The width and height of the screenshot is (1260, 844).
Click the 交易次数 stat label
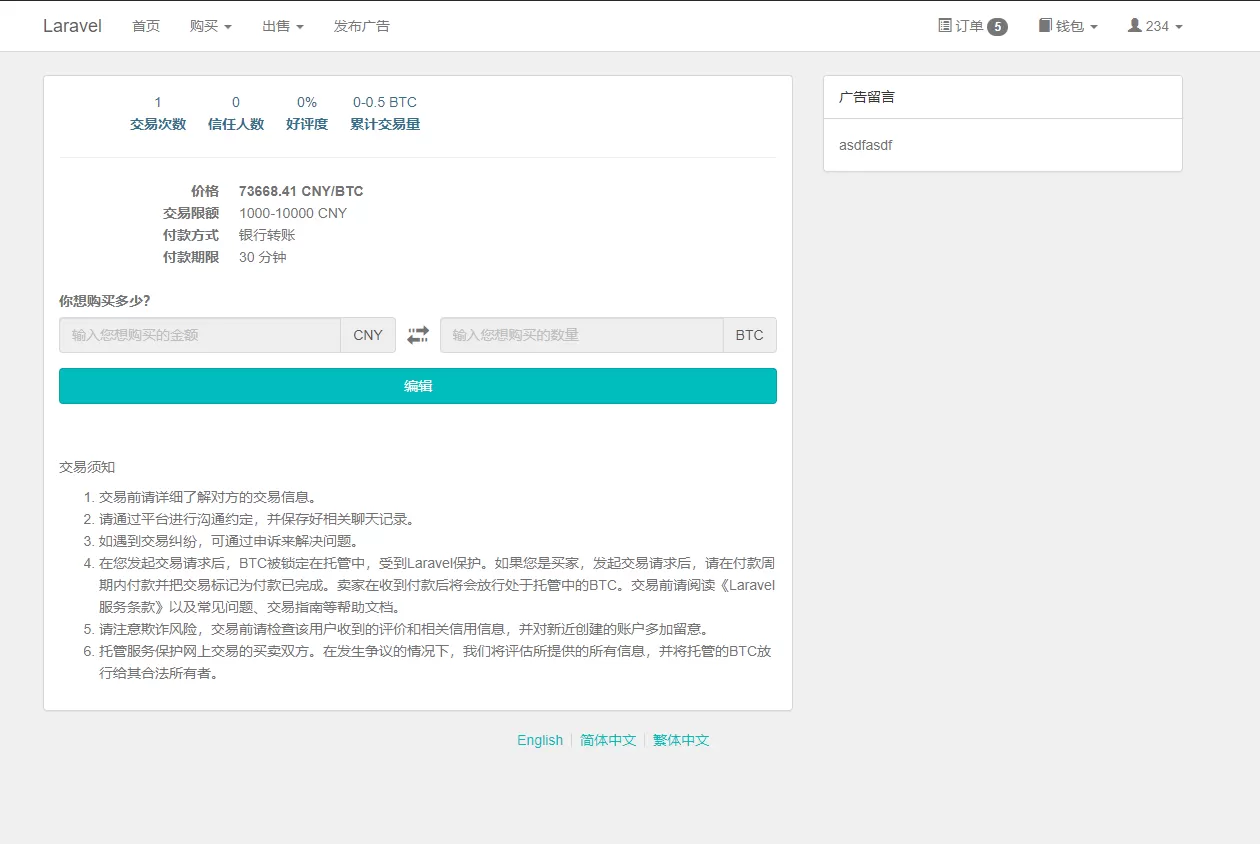158,124
